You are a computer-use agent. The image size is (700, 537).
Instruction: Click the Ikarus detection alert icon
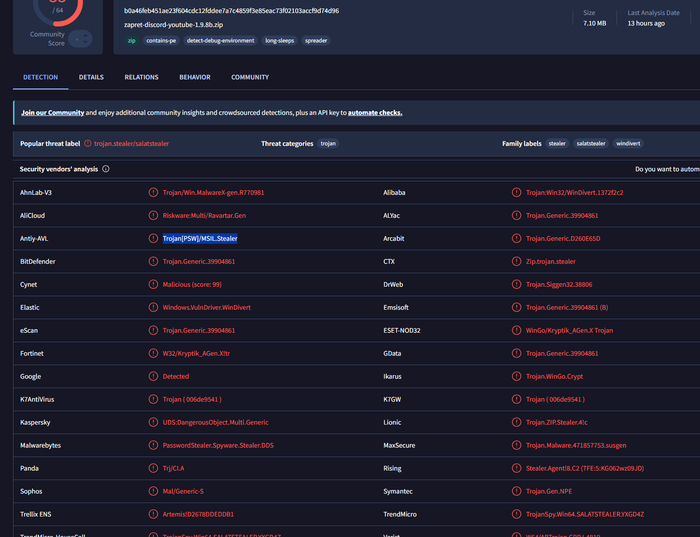[517, 376]
